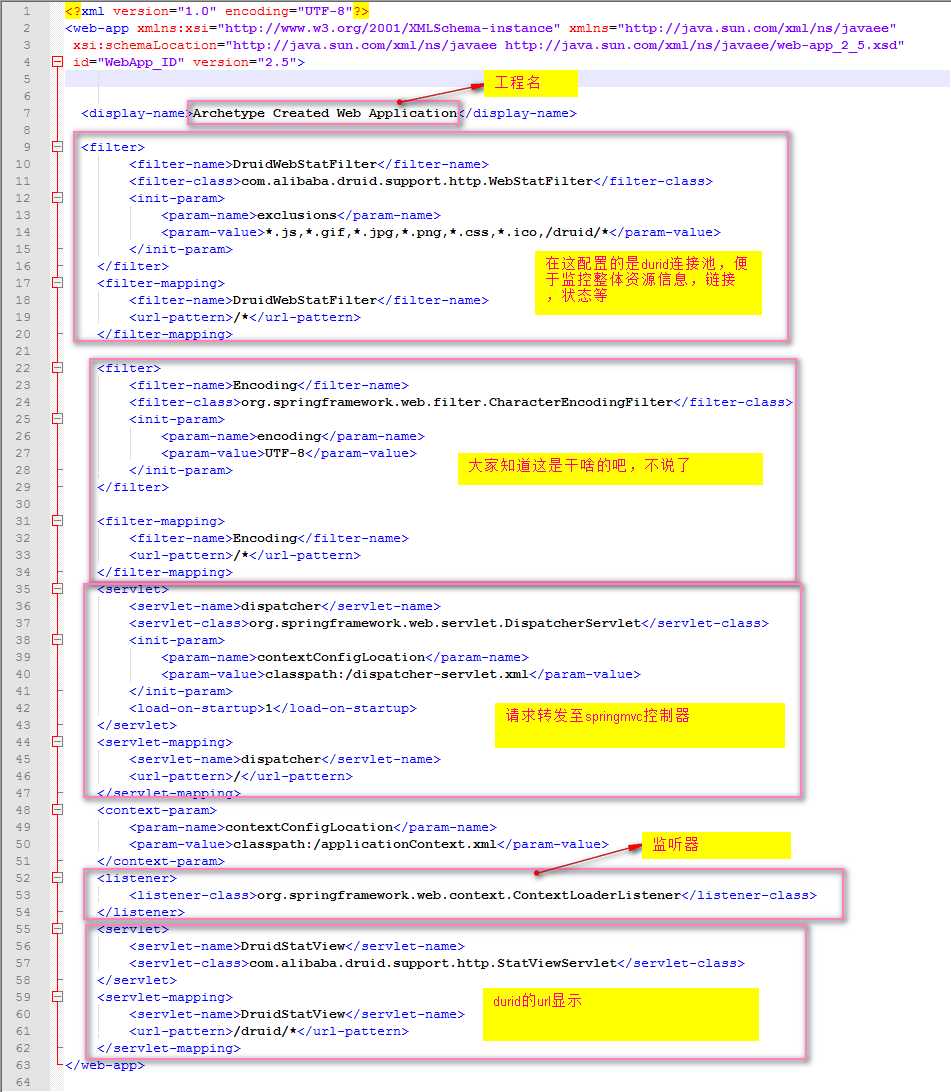Click StatViewServlet class on line 57
This screenshot has width=951, height=1092.
[432, 962]
